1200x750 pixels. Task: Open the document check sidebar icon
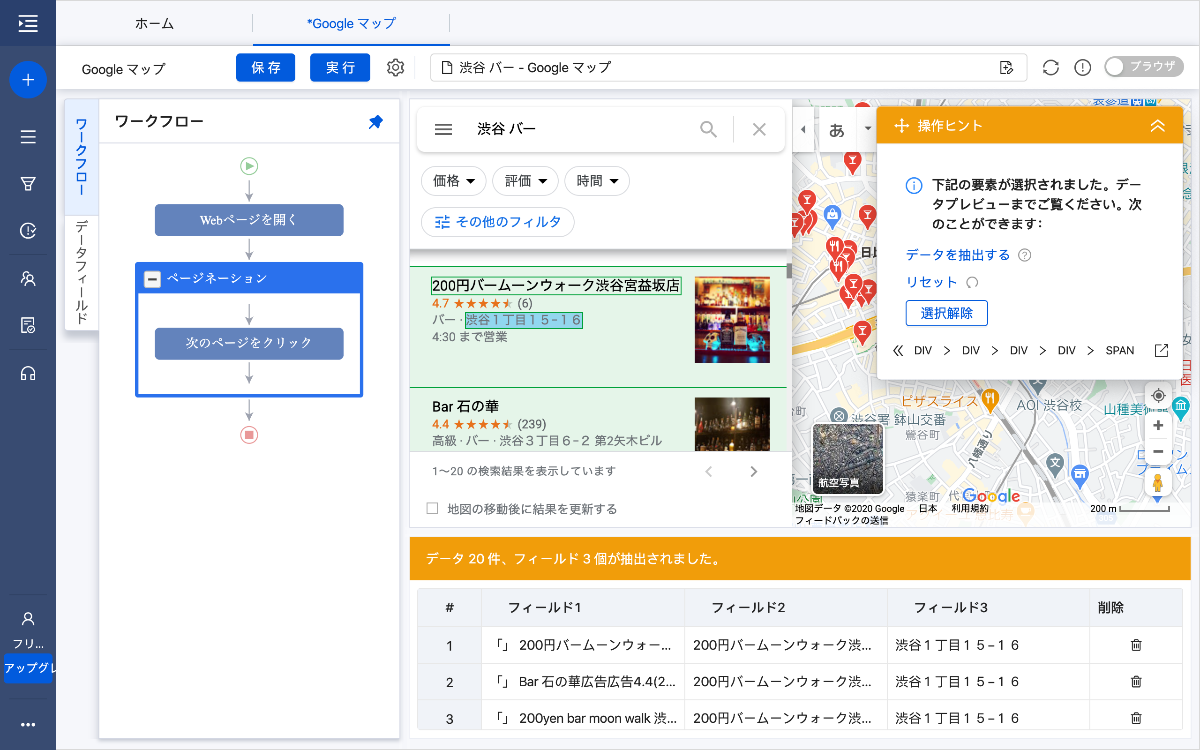(x=28, y=326)
